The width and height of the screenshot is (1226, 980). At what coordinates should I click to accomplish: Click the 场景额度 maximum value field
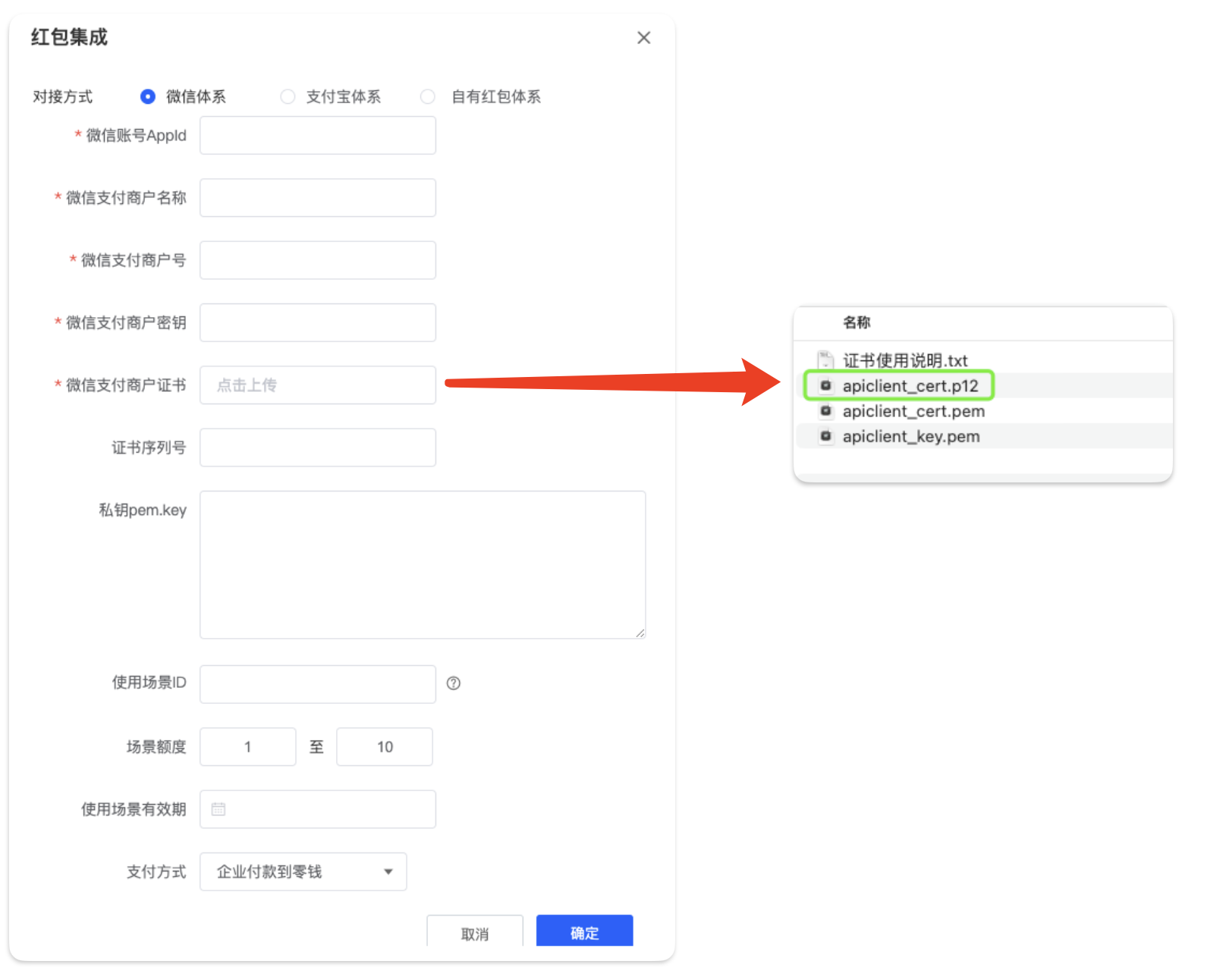(385, 747)
